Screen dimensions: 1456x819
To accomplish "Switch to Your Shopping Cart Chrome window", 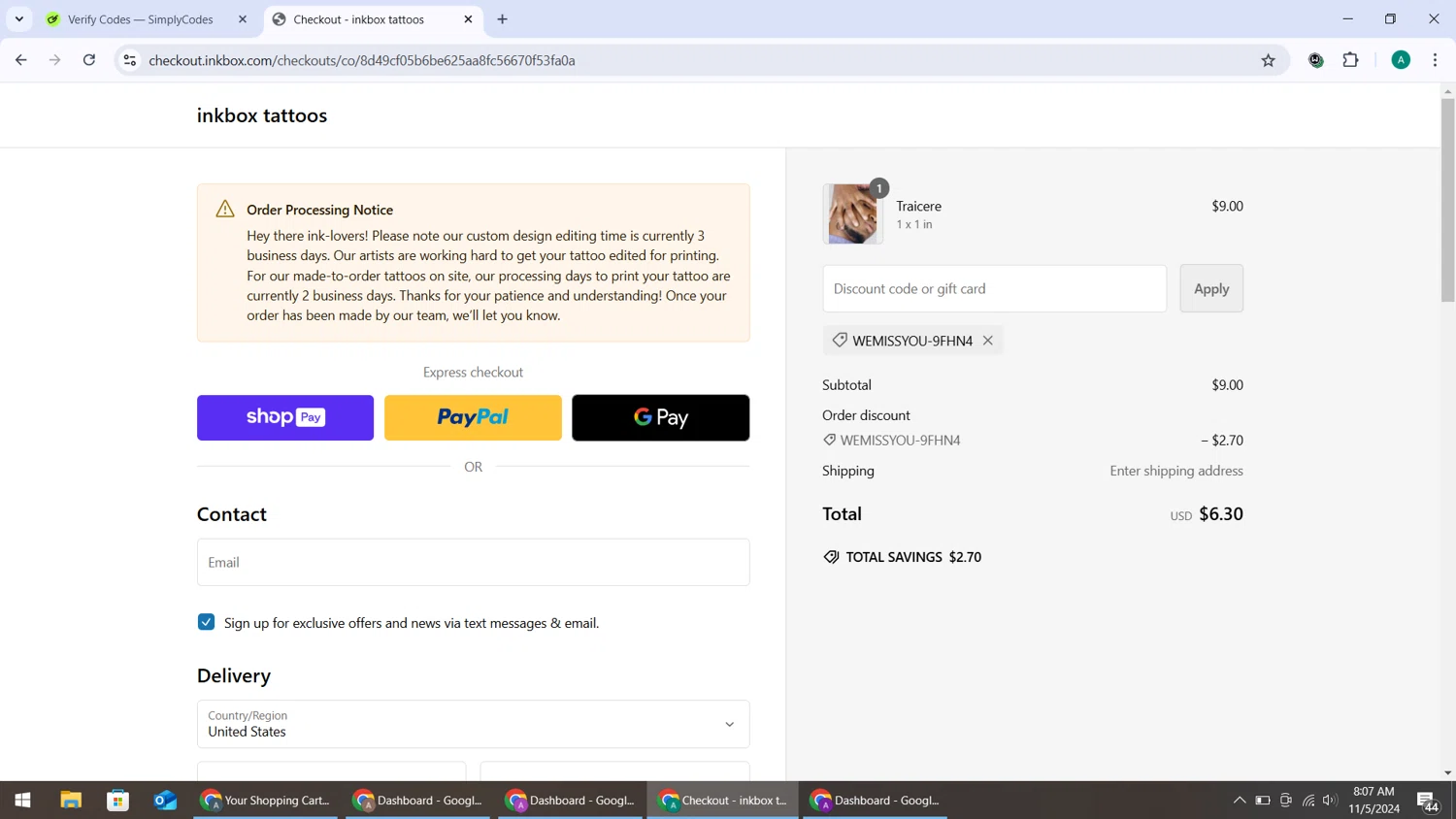I will pyautogui.click(x=266, y=801).
